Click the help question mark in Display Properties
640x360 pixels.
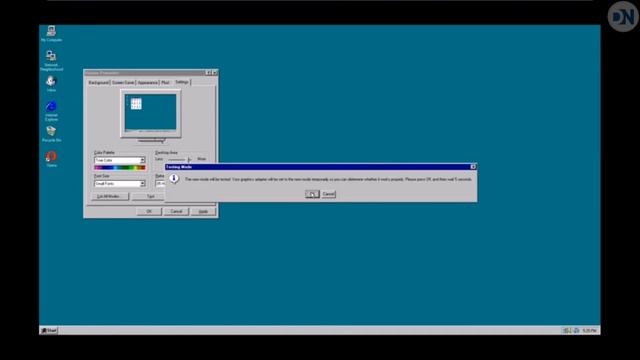pyautogui.click(x=208, y=73)
